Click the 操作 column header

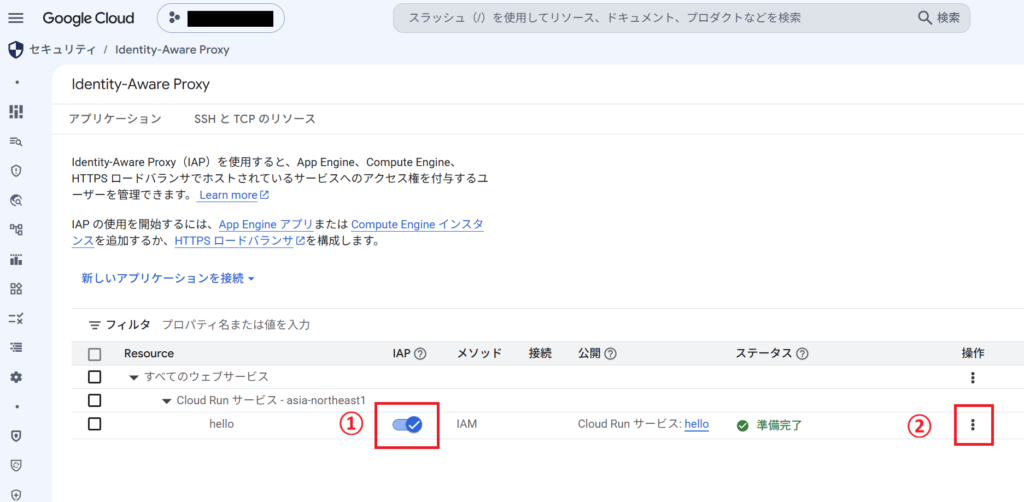pyautogui.click(x=973, y=354)
